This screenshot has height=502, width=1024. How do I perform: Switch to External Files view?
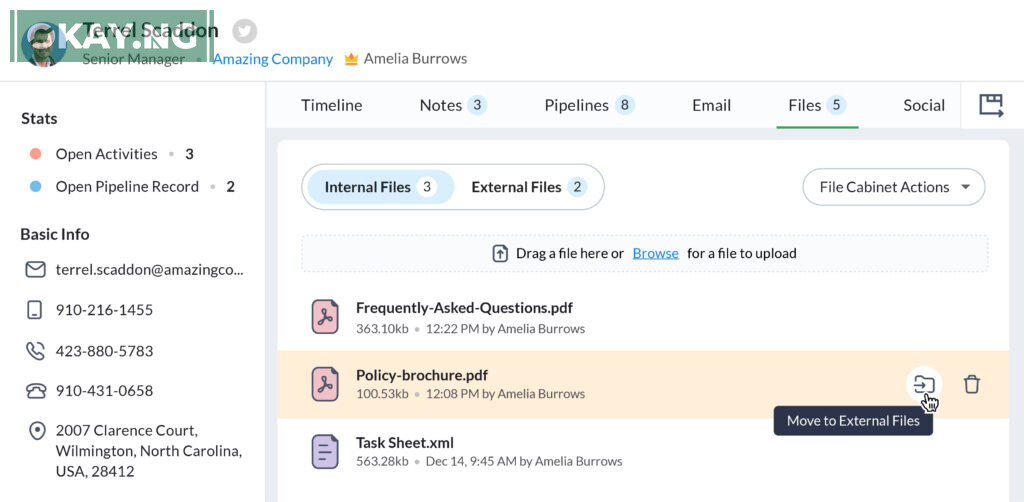[527, 187]
